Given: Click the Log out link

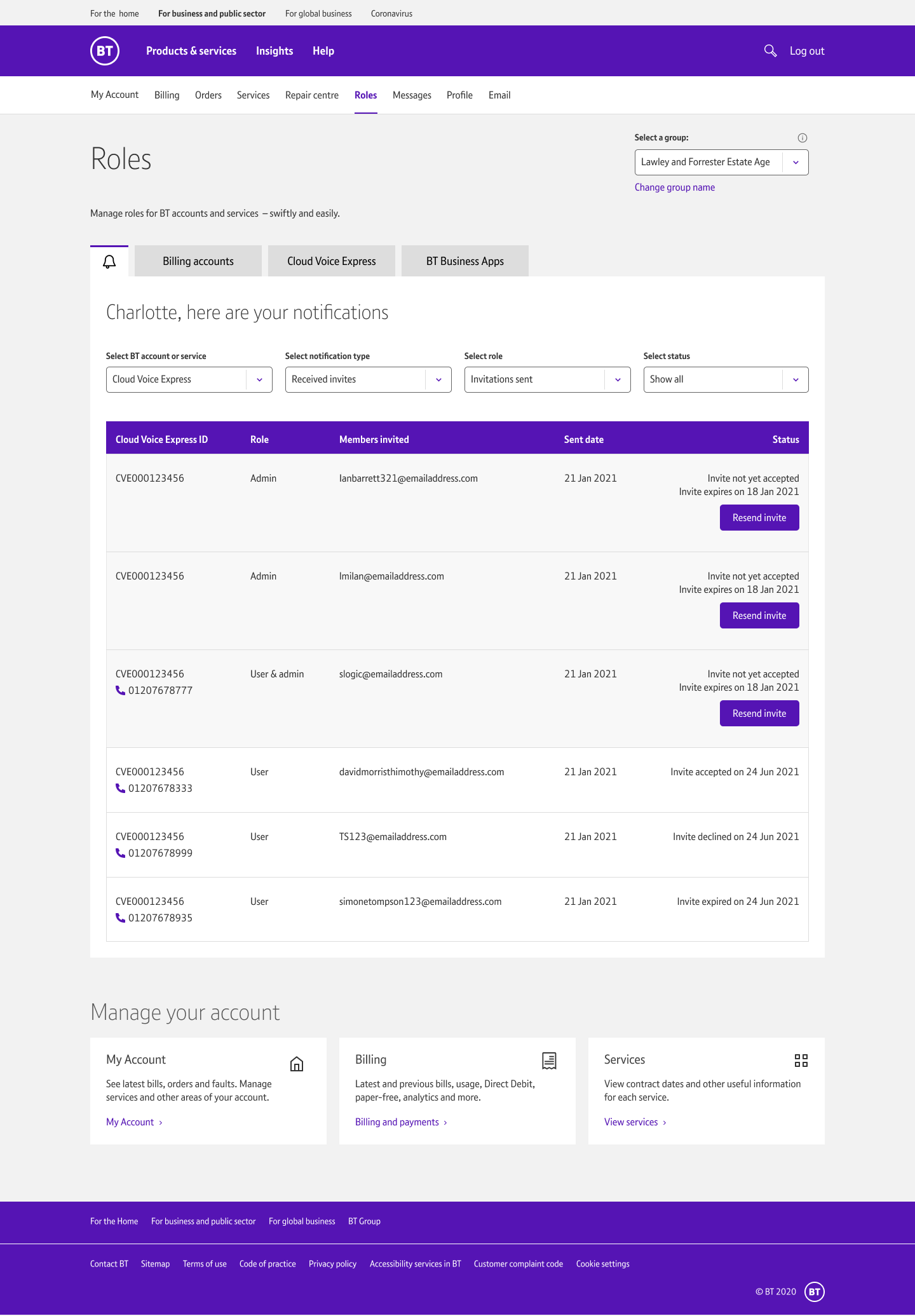Looking at the screenshot, I should click(807, 51).
